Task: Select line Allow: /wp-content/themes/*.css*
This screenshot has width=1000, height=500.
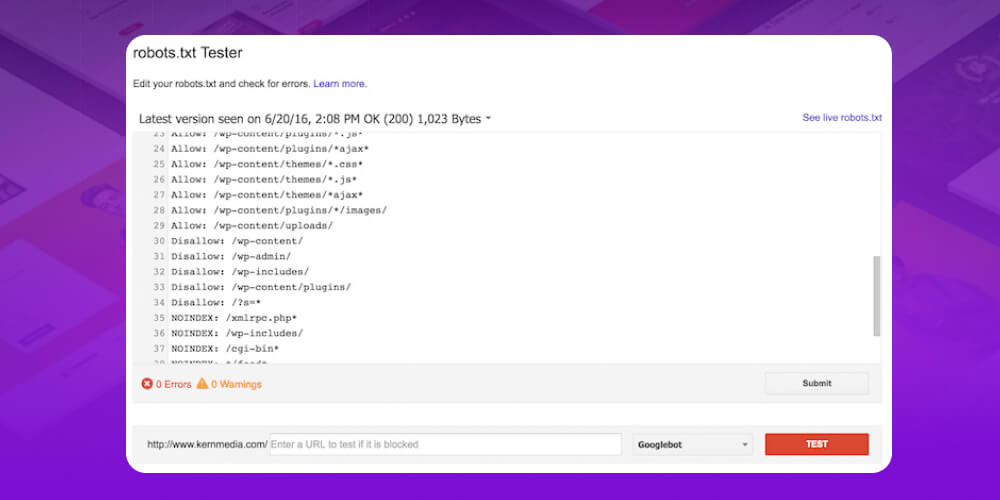Action: [267, 165]
